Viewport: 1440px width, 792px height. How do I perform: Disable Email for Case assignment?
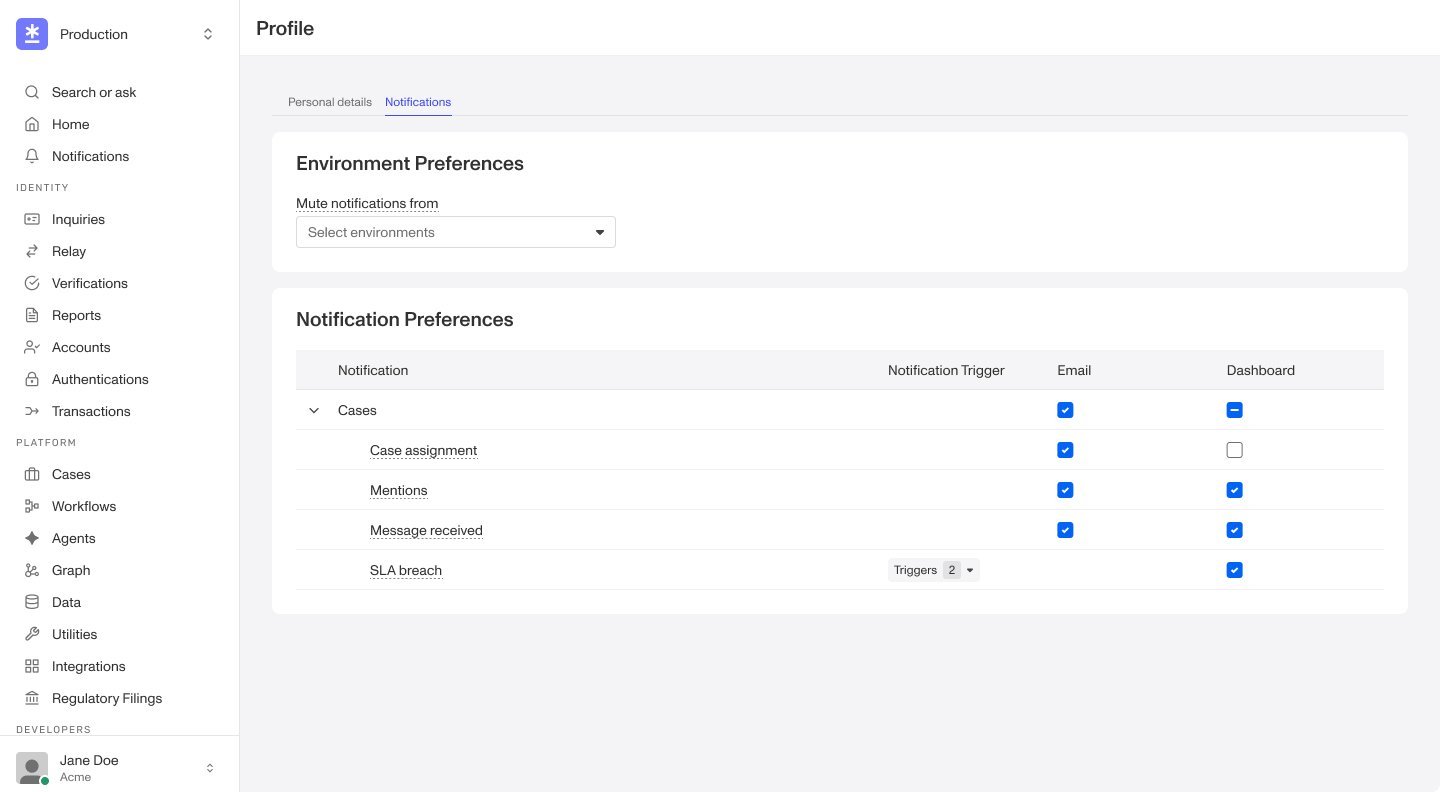[1065, 450]
